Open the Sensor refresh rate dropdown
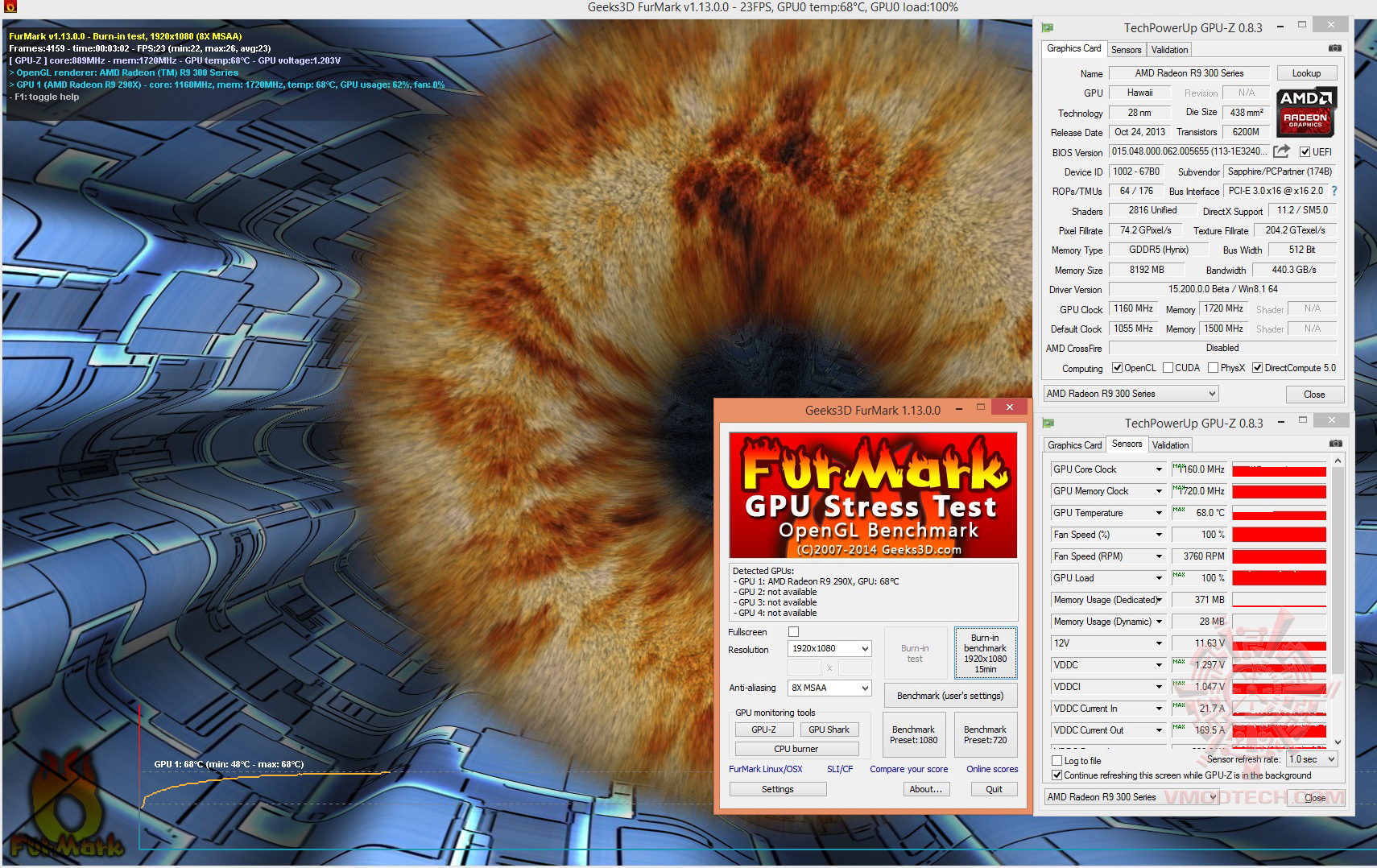1377x868 pixels. point(1312,759)
